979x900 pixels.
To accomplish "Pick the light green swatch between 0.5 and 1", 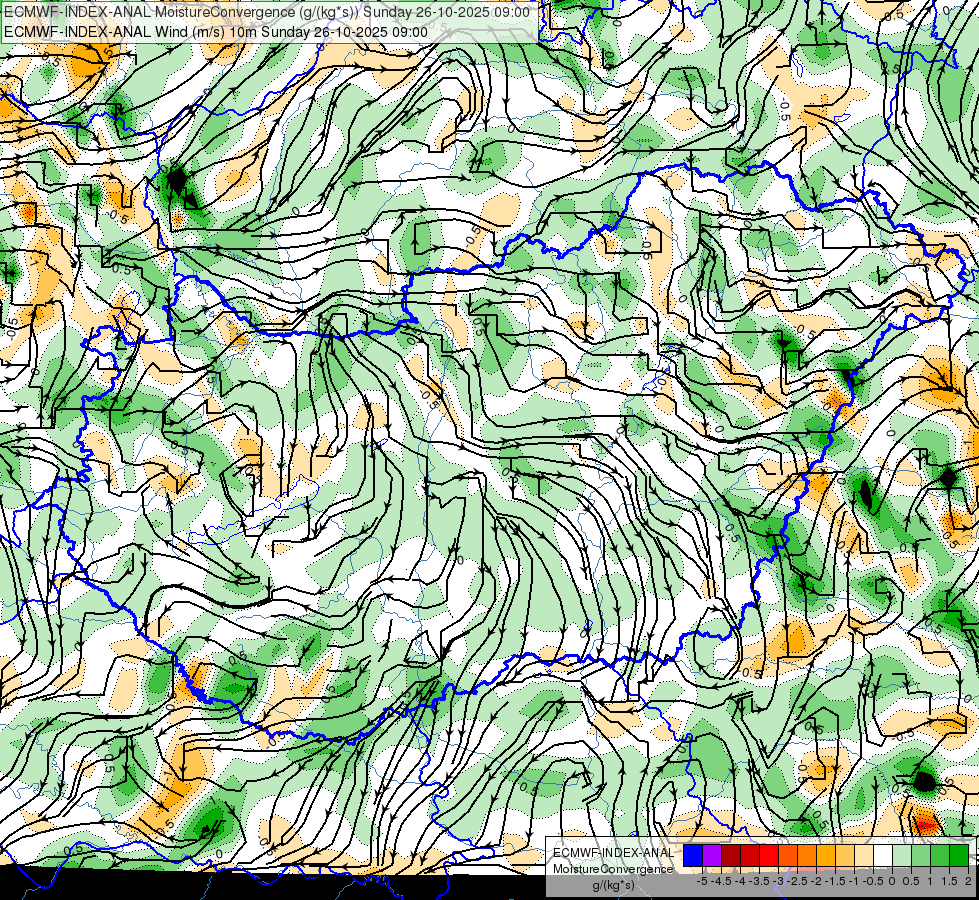I will [921, 856].
